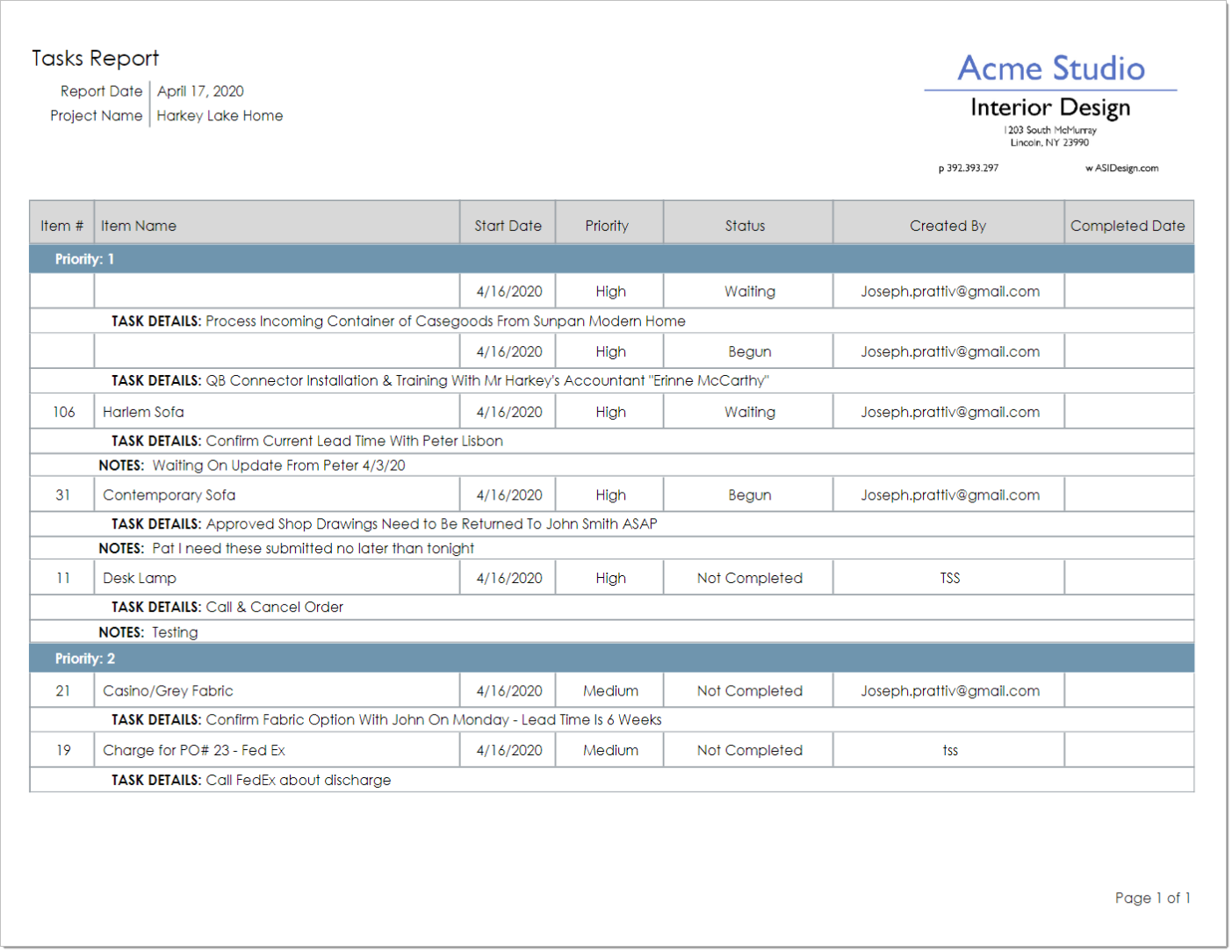The image size is (1232, 952).
Task: Click creator email in Contemporary Sofa row
Action: [x=949, y=495]
